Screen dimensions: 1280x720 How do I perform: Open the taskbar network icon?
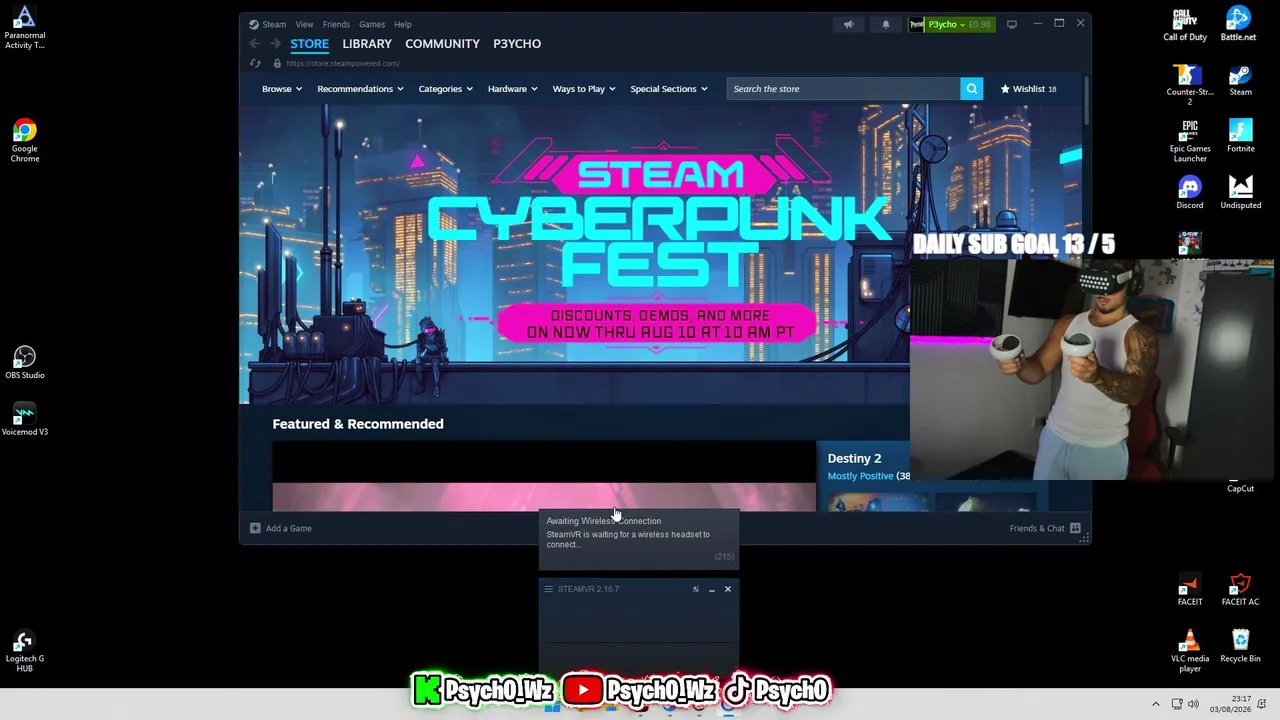tap(1177, 704)
